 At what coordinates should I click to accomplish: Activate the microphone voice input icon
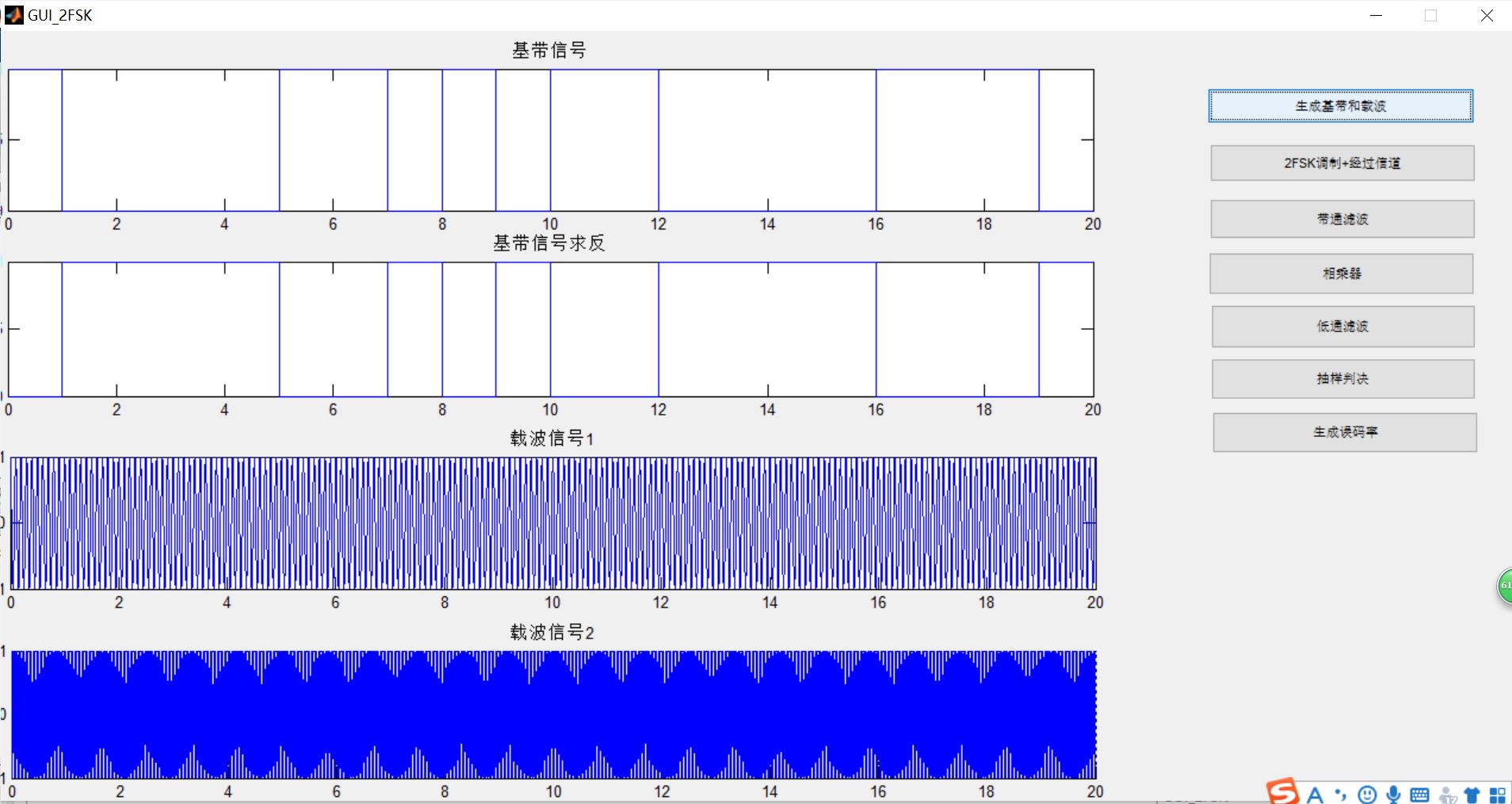(x=1394, y=794)
